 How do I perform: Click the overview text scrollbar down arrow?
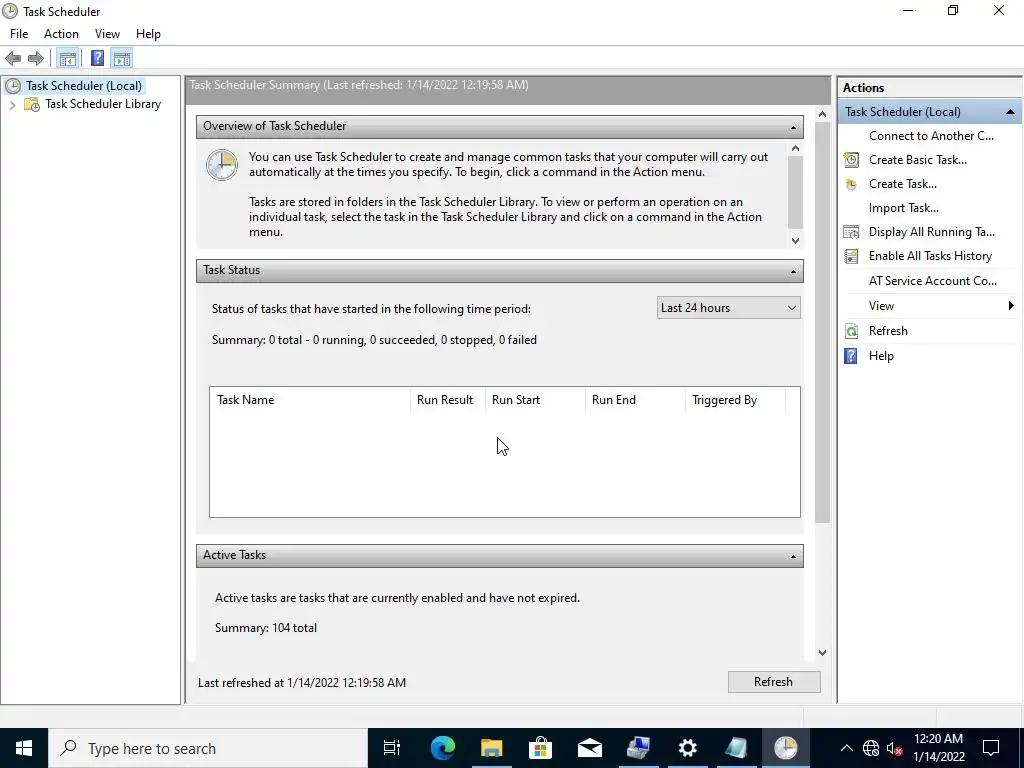(x=795, y=240)
